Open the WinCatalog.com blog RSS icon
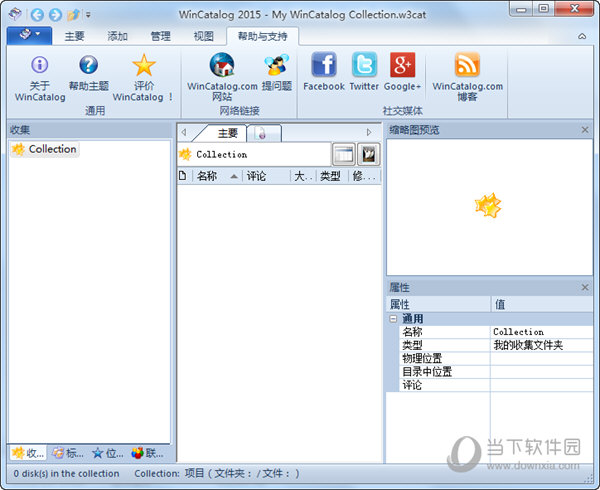 467,65
